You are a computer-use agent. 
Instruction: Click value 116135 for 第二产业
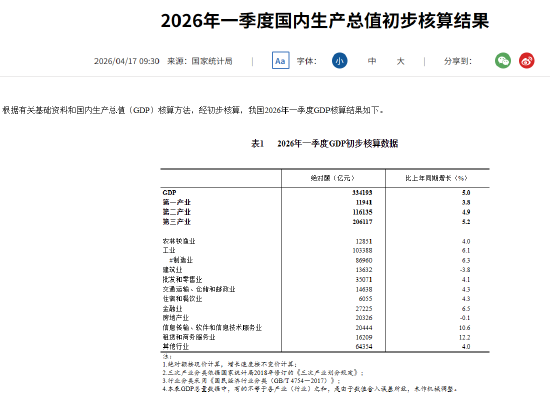coord(362,212)
